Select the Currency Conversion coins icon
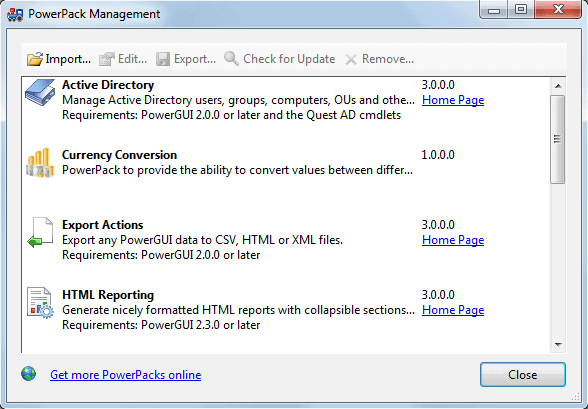Image resolution: width=588 pixels, height=409 pixels. (x=40, y=163)
